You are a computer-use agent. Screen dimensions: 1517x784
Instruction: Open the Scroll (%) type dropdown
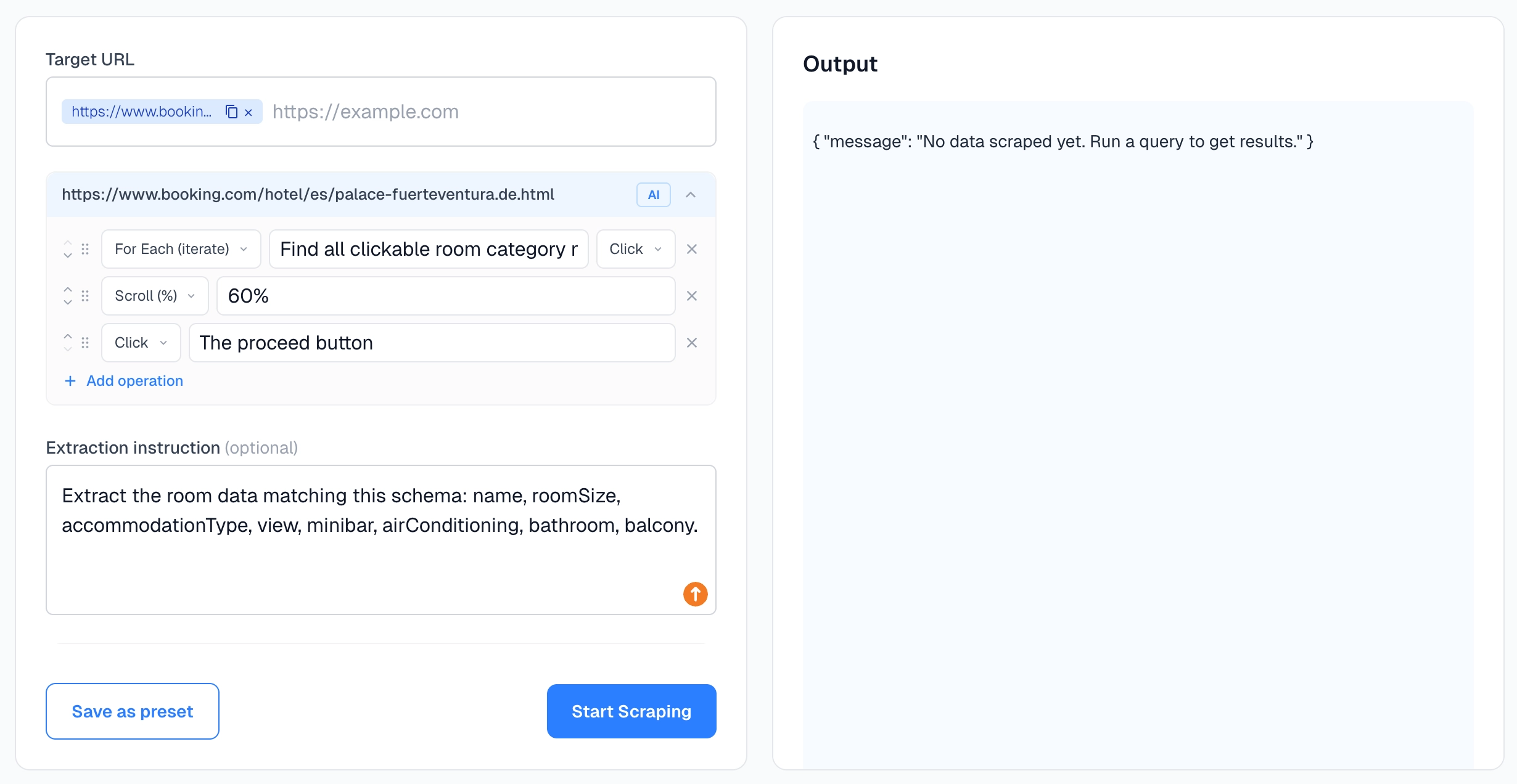click(155, 296)
